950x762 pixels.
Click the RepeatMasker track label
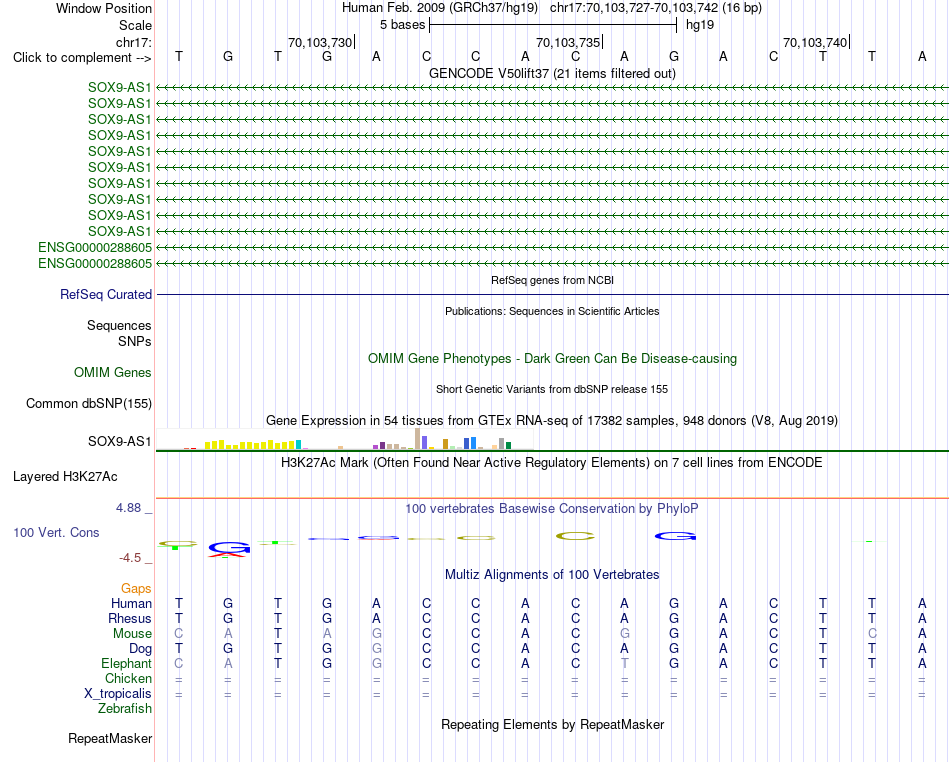[110, 739]
